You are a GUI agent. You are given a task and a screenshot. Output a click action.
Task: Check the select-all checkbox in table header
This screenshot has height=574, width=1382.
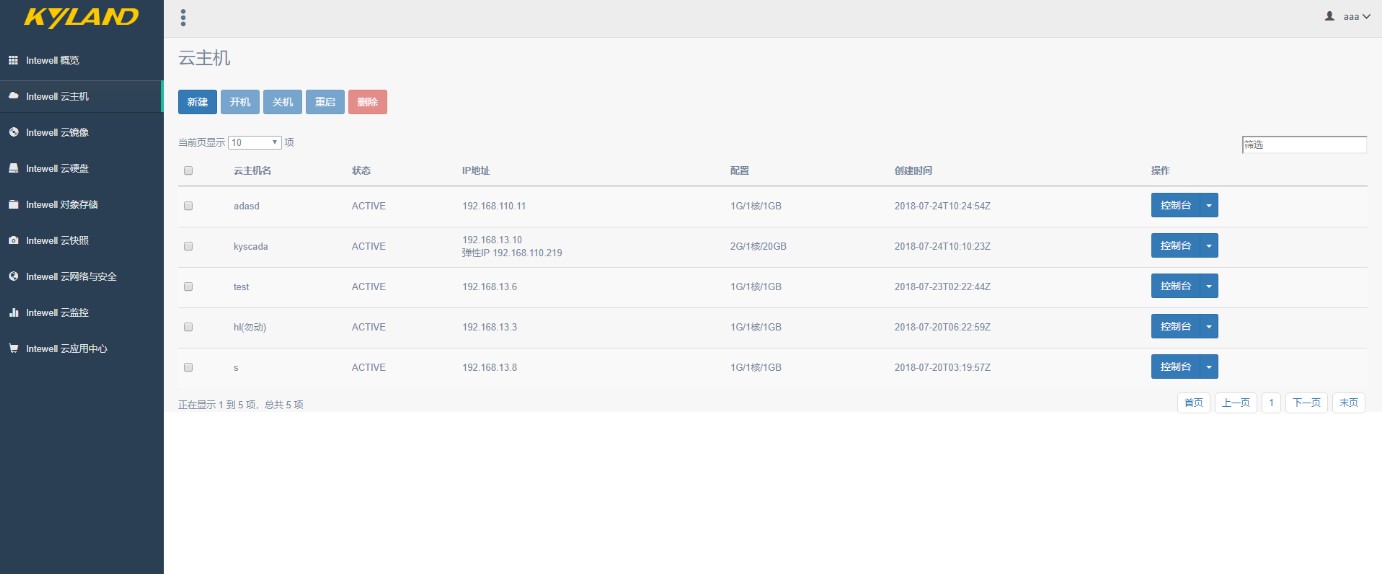(x=188, y=171)
